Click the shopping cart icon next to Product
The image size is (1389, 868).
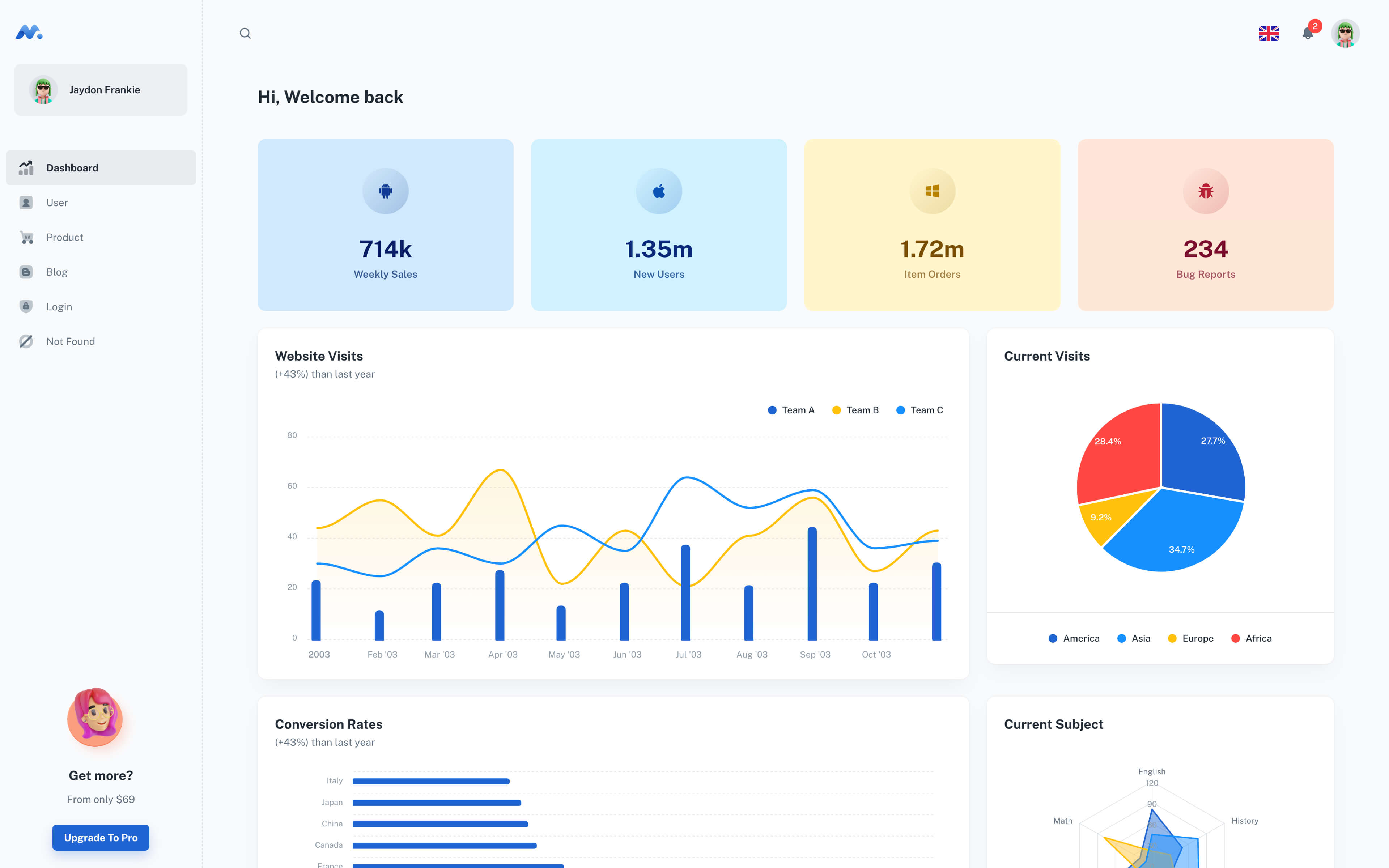[x=26, y=237]
